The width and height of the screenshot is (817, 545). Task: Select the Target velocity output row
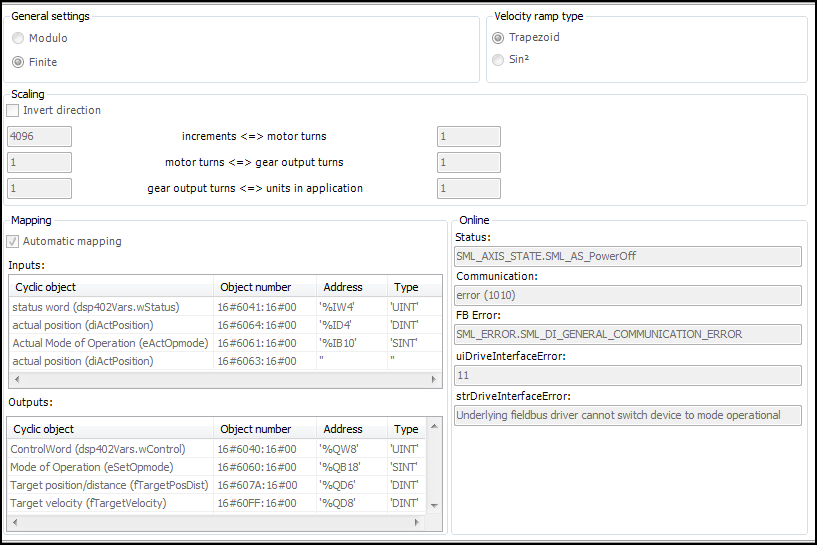click(110, 503)
